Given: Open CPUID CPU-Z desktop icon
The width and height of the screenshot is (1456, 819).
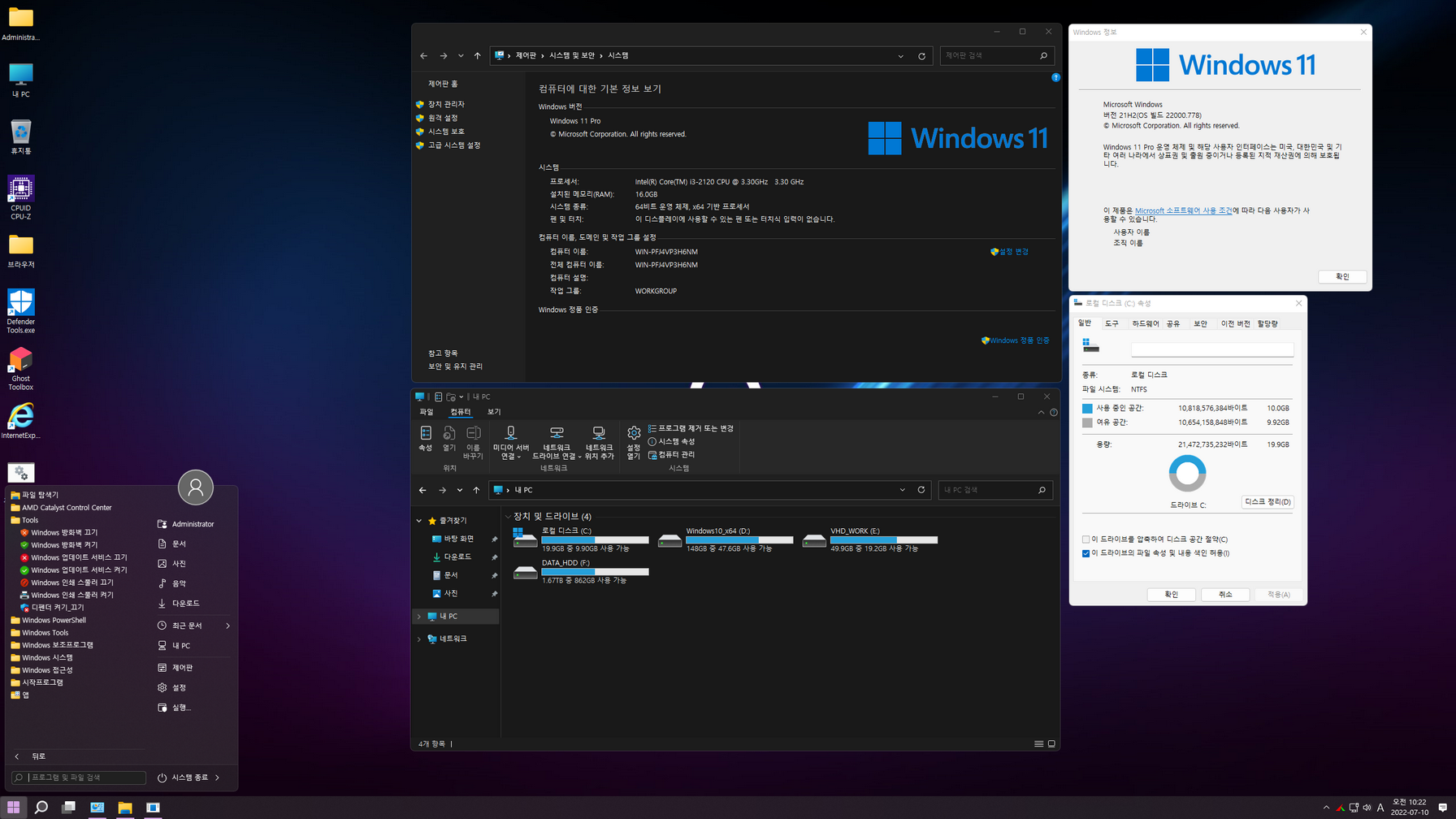Looking at the screenshot, I should click(20, 197).
